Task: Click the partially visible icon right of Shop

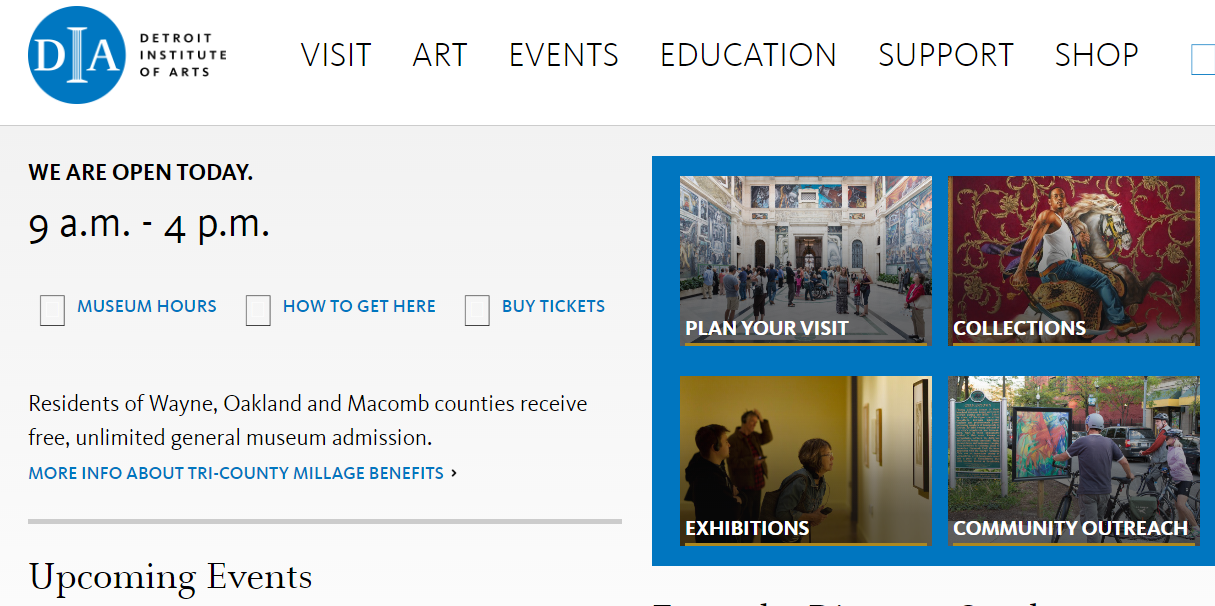Action: pyautogui.click(x=1203, y=60)
